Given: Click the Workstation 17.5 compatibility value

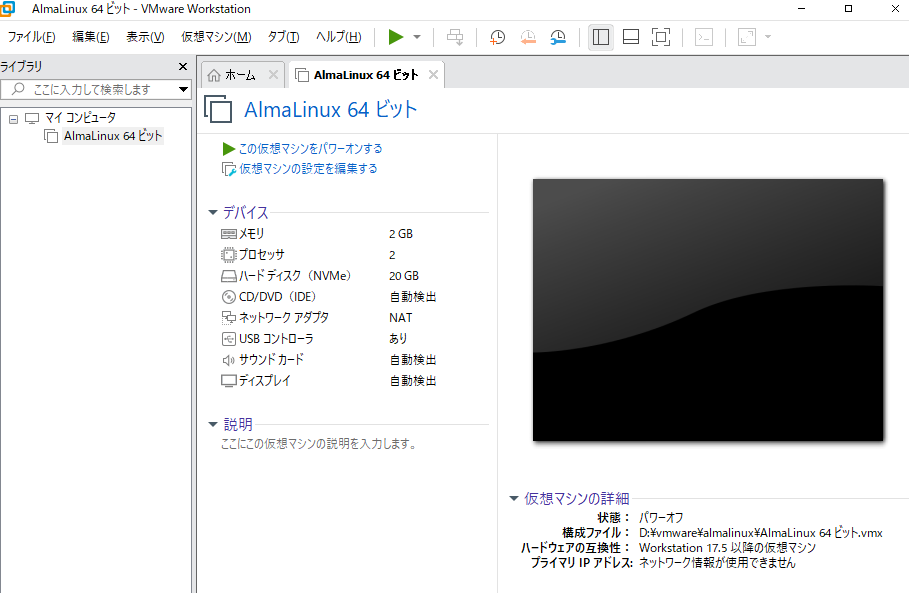Looking at the screenshot, I should [727, 548].
